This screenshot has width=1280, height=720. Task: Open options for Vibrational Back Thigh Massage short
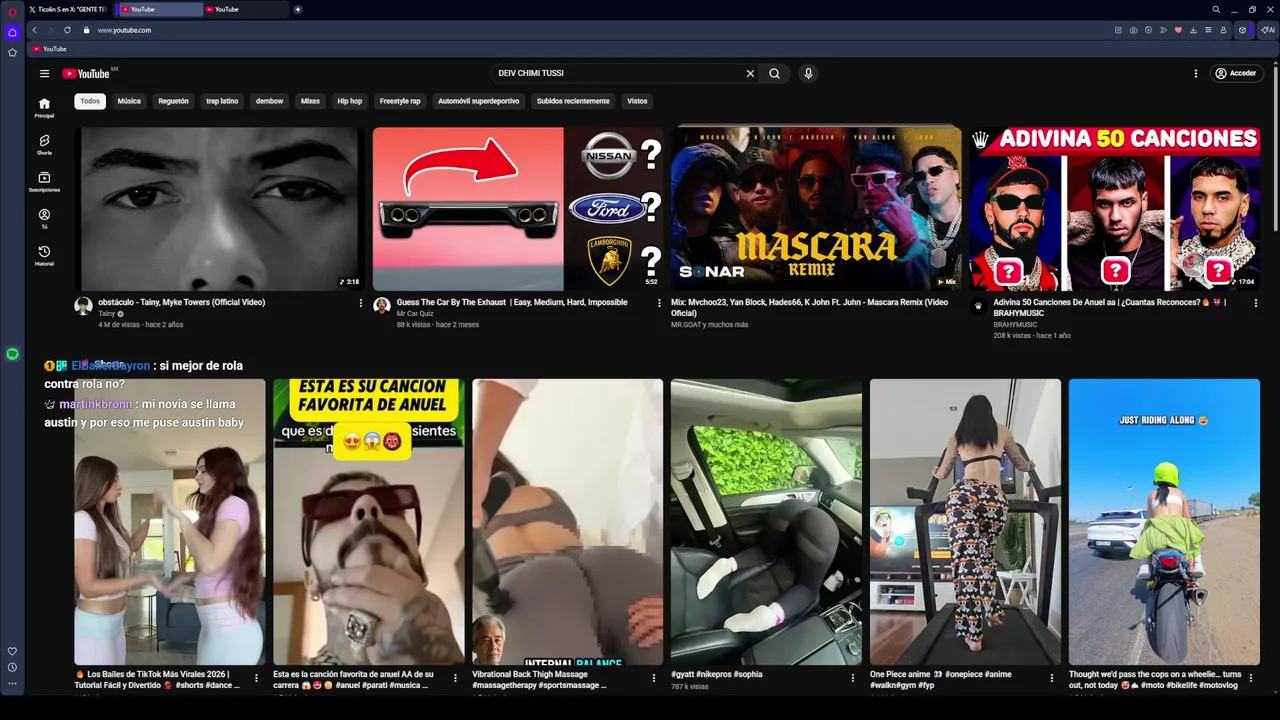pos(654,678)
